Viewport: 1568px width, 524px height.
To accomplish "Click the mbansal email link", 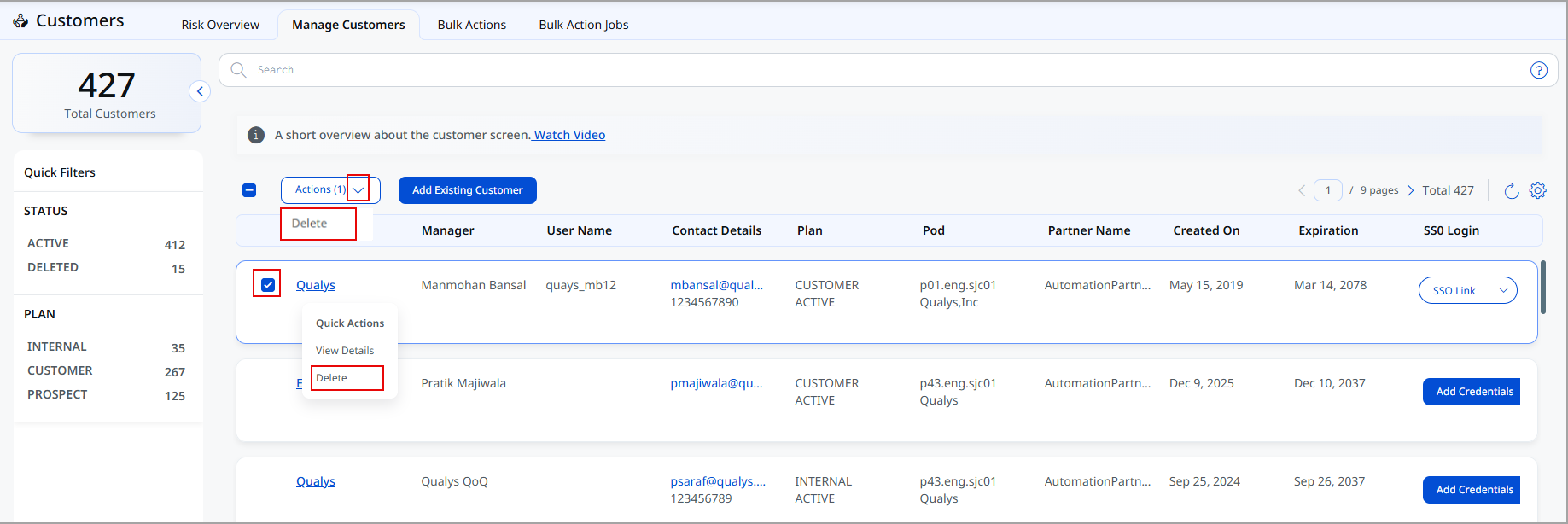I will pyautogui.click(x=717, y=285).
